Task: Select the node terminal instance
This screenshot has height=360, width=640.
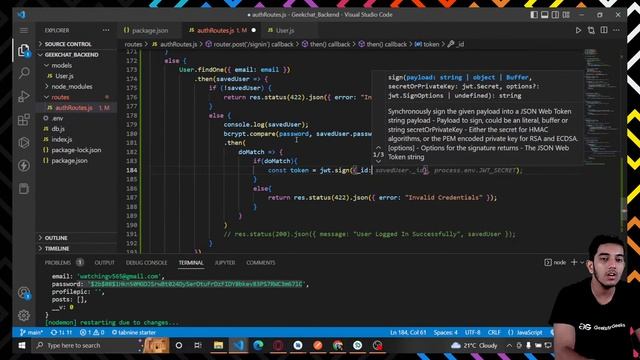Action: [555, 262]
